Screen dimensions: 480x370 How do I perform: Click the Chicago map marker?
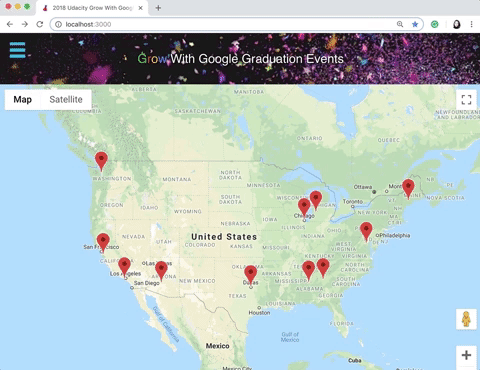pyautogui.click(x=304, y=208)
